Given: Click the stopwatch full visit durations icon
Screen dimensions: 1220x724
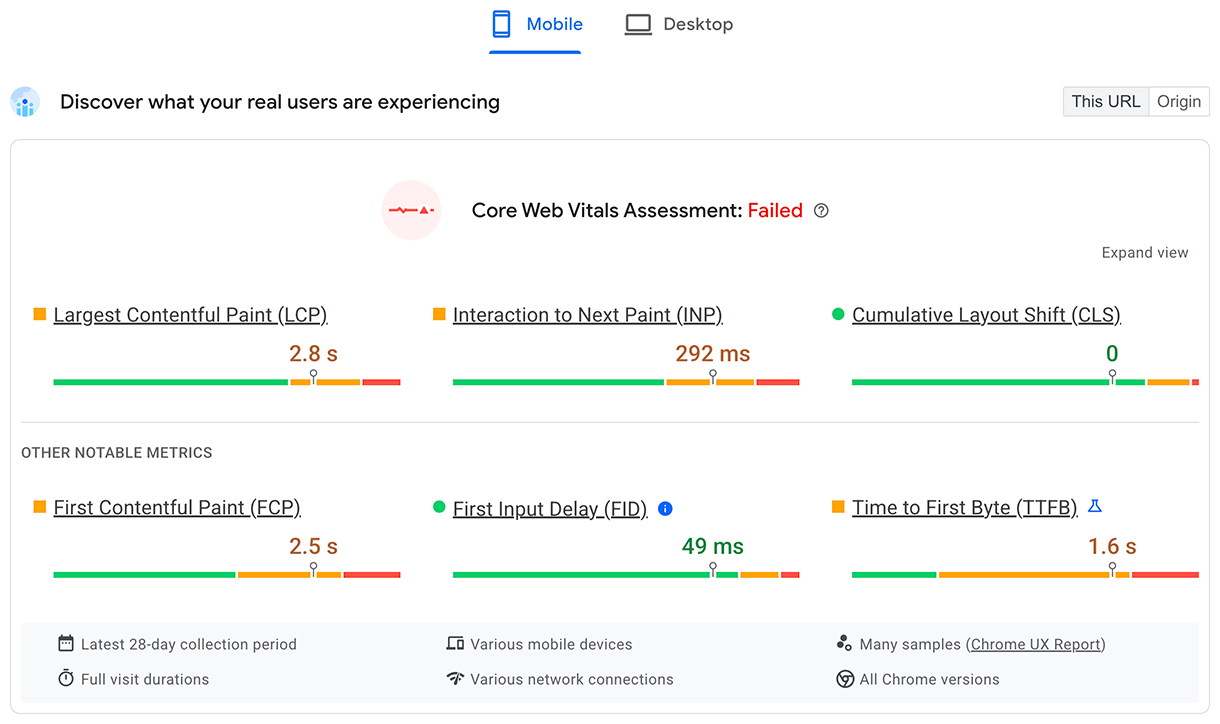Looking at the screenshot, I should coord(65,679).
